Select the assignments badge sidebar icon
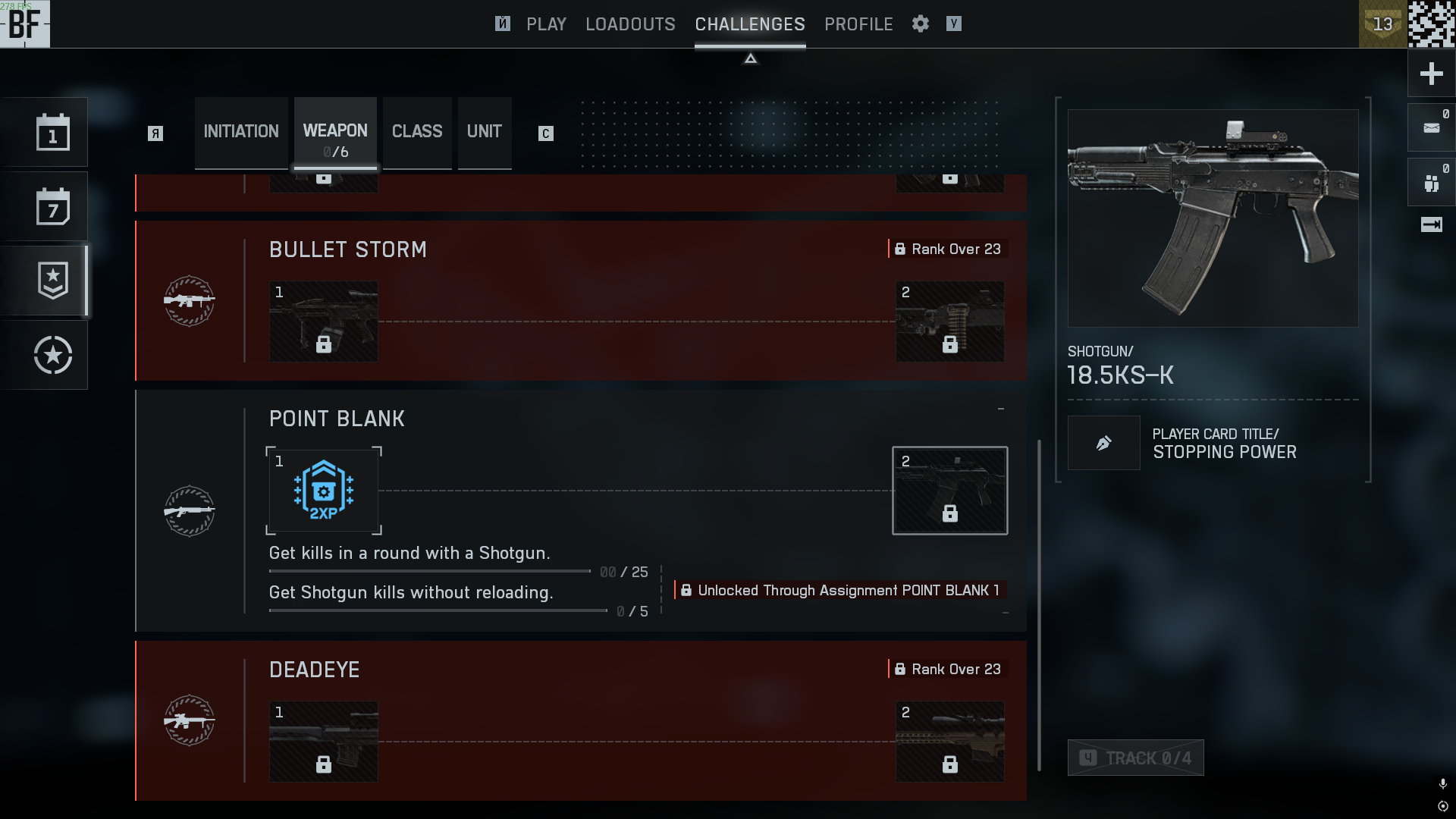This screenshot has width=1456, height=819. (53, 280)
